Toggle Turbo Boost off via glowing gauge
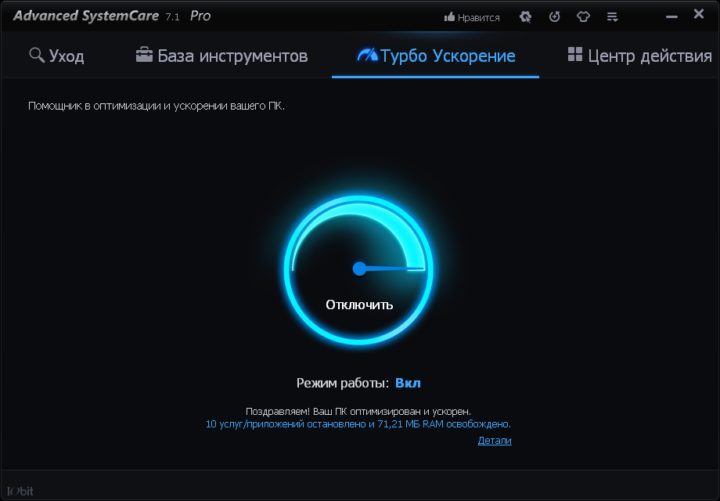The width and height of the screenshot is (720, 501). (359, 270)
